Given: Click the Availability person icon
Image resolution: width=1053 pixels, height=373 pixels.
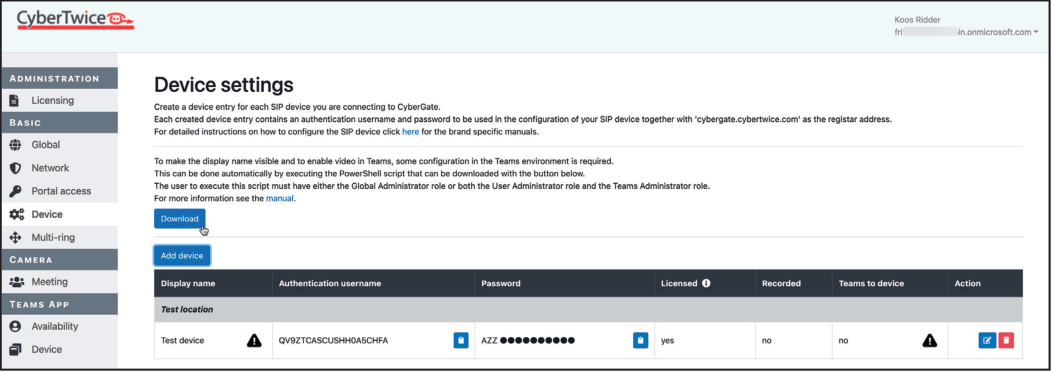Looking at the screenshot, I should point(15,327).
